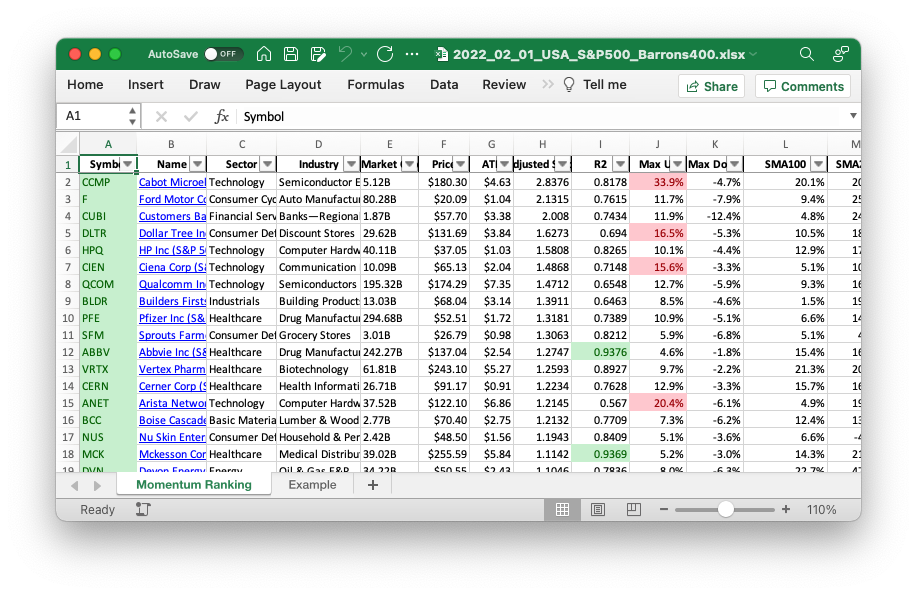
Task: Open the Draw ribbon tab
Action: tap(205, 85)
